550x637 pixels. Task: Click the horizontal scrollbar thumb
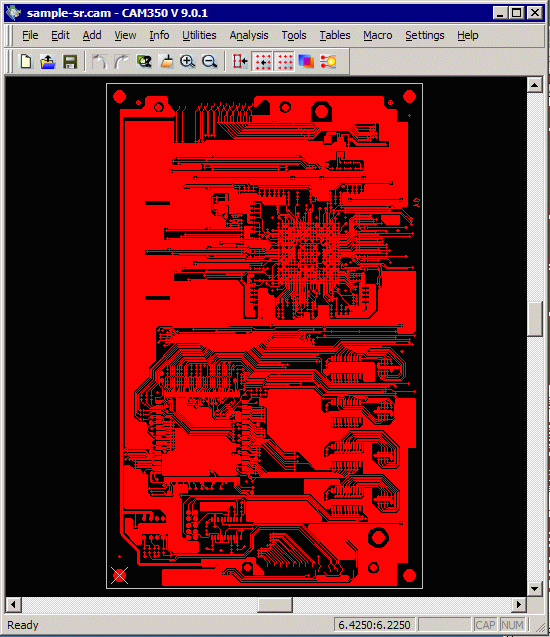(x=275, y=604)
